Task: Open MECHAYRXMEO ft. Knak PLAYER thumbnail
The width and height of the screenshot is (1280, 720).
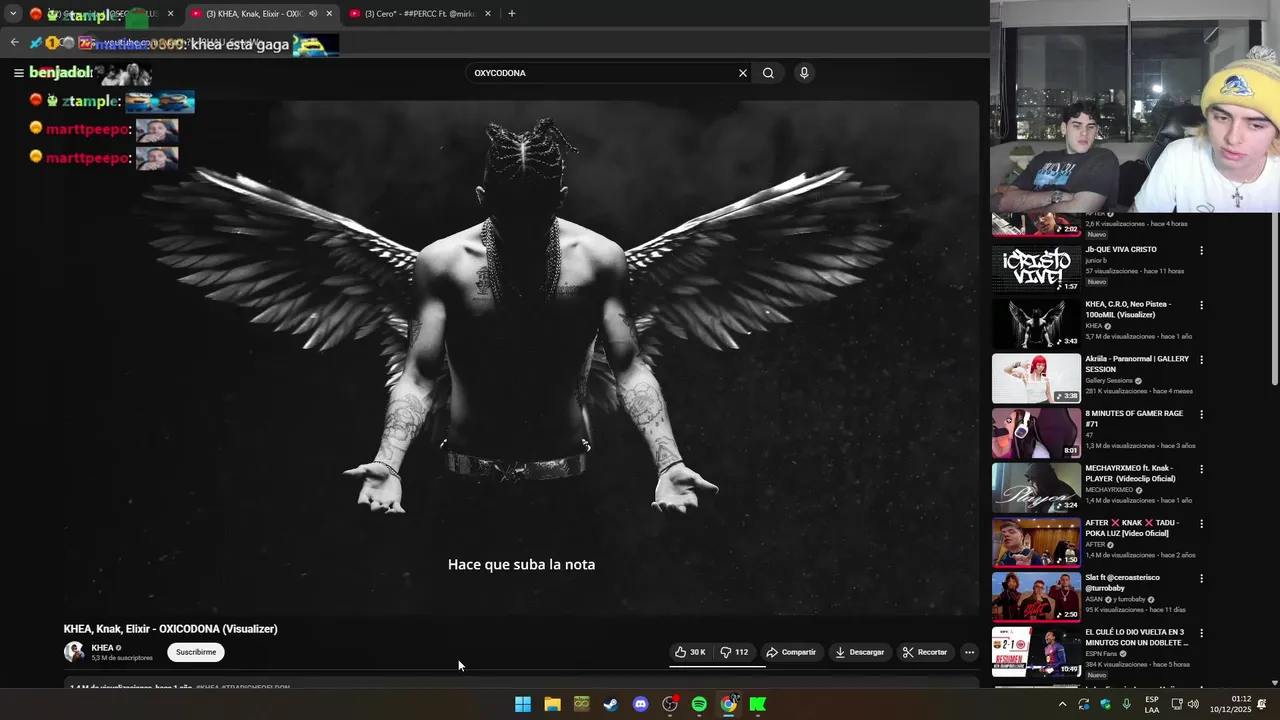Action: pyautogui.click(x=1036, y=486)
